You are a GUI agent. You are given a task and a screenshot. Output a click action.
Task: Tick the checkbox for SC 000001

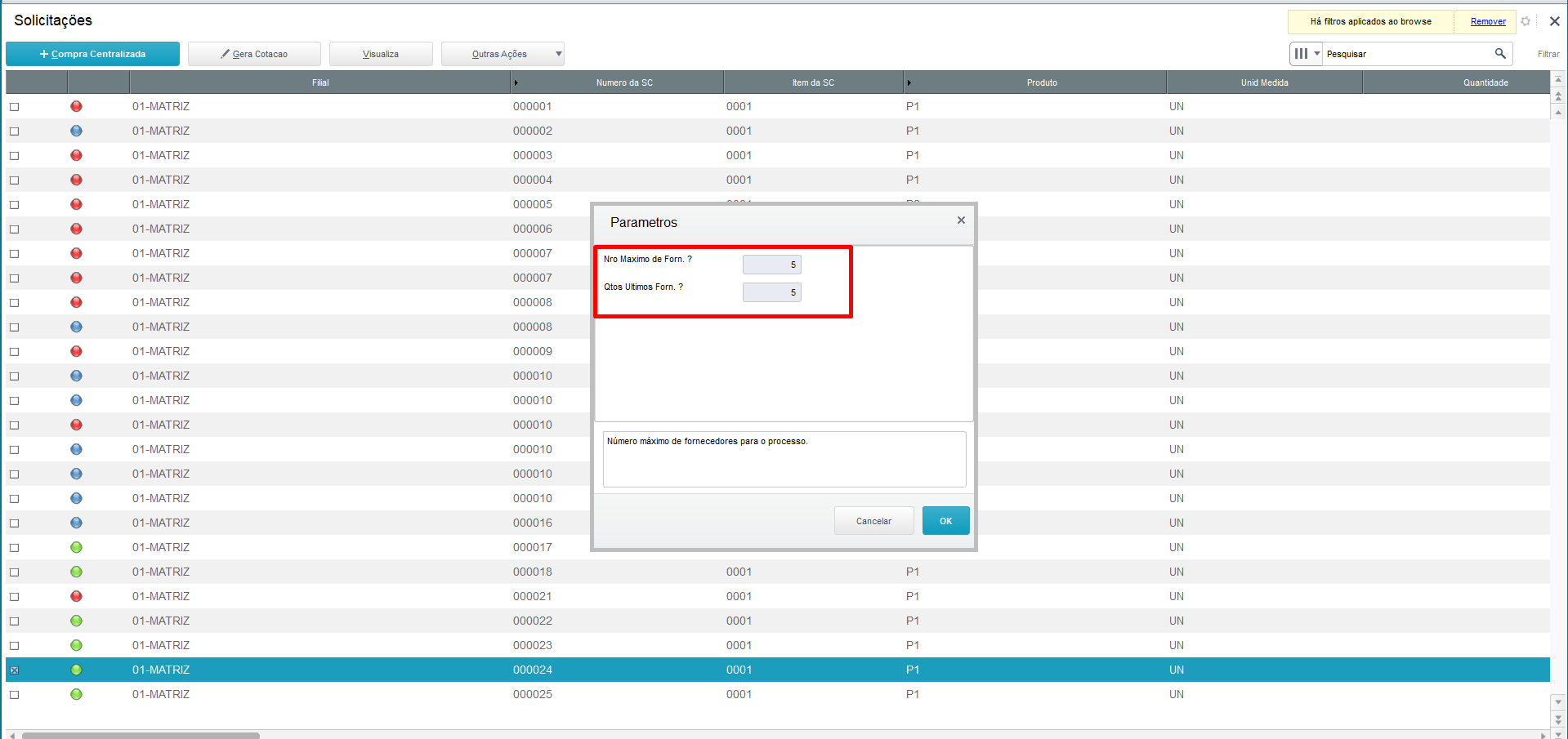pos(14,107)
